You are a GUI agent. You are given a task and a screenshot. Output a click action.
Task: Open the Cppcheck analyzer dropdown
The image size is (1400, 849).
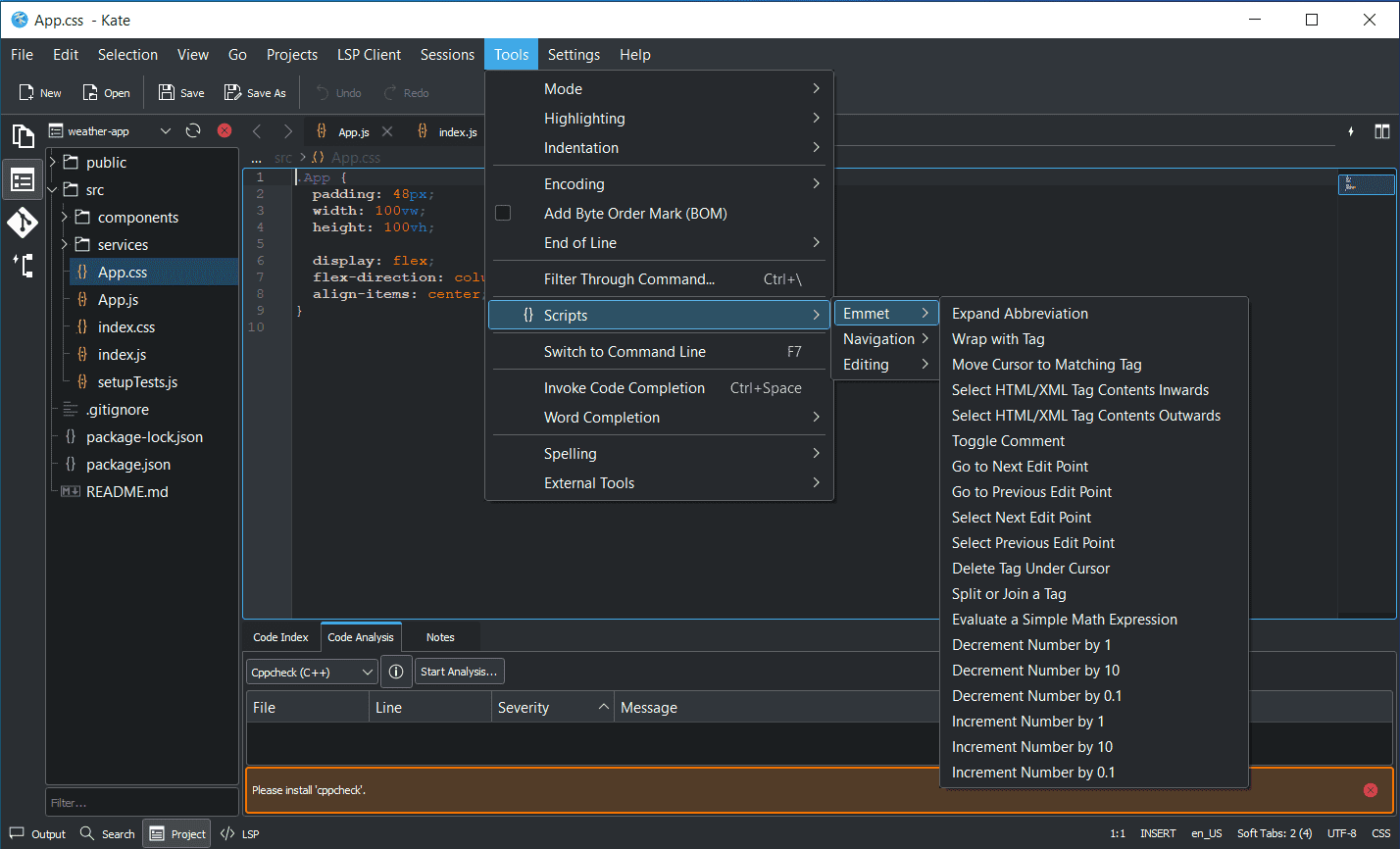(x=312, y=672)
